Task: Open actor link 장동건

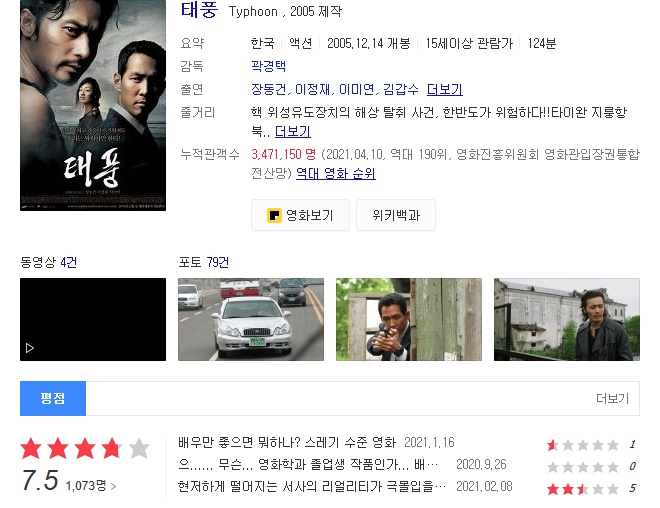Action: 268,89
